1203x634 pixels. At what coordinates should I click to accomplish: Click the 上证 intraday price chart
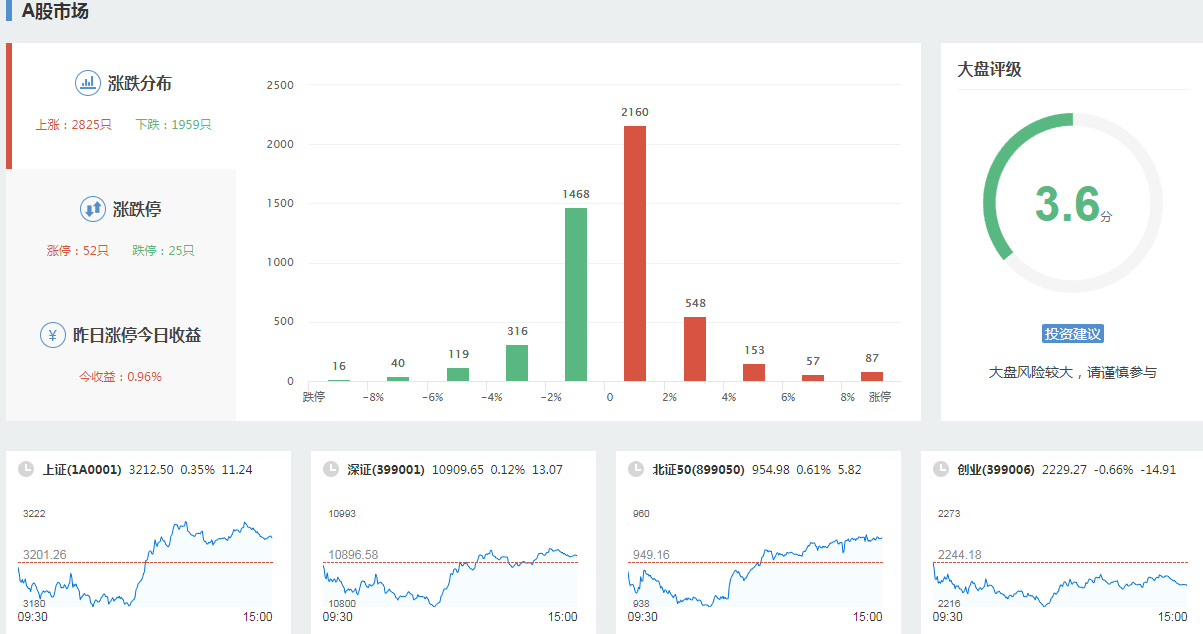(145, 565)
